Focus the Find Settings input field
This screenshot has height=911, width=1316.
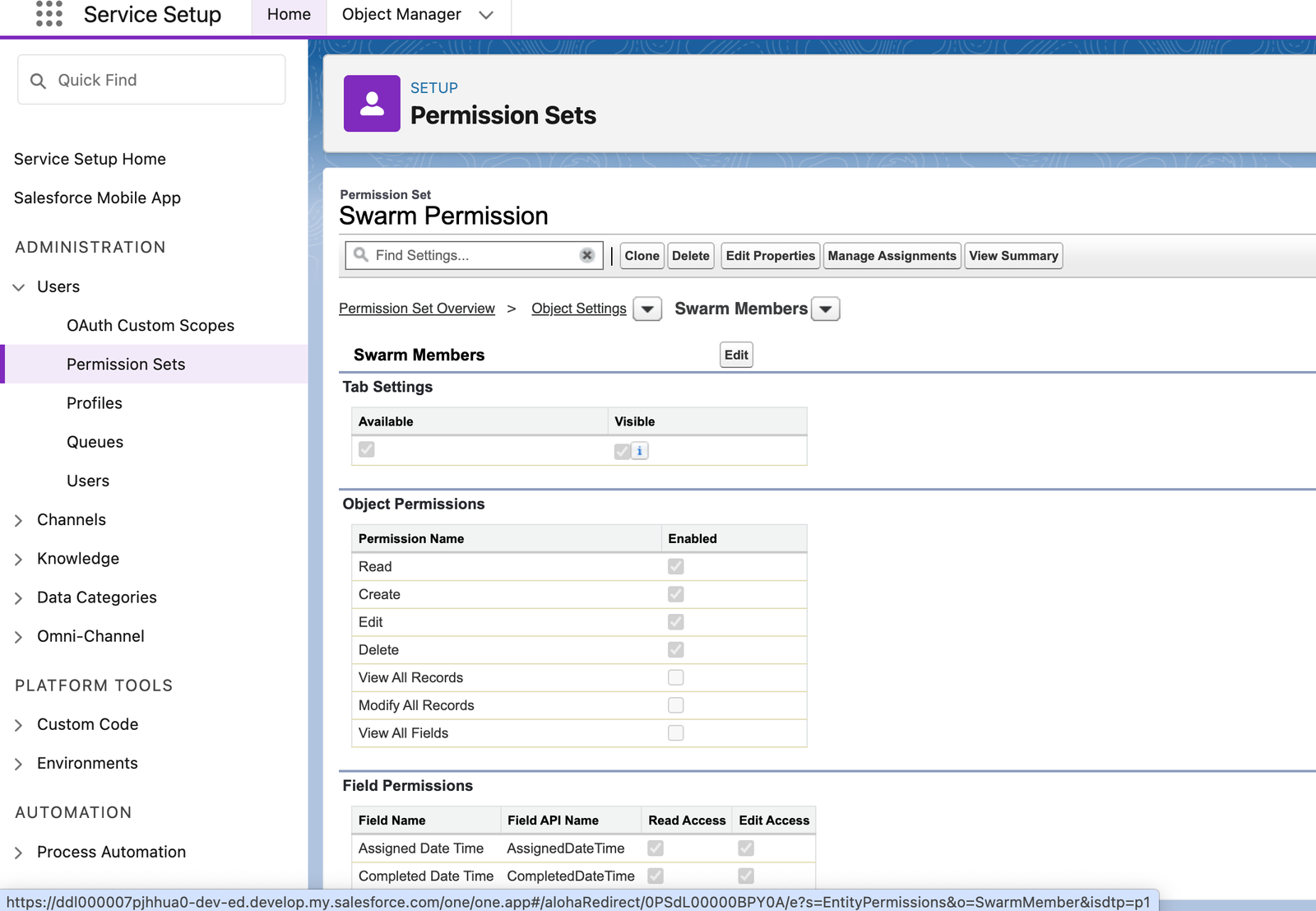click(475, 255)
